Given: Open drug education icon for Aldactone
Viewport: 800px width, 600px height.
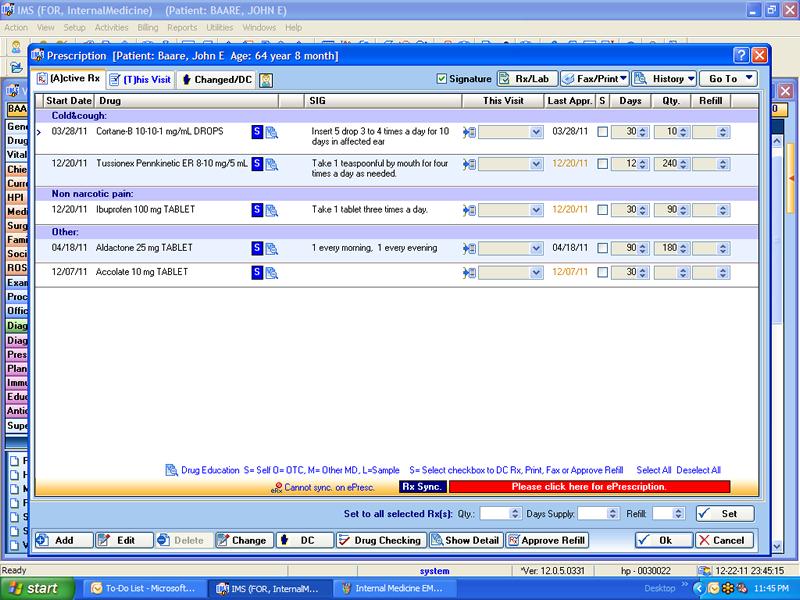Looking at the screenshot, I should [272, 249].
